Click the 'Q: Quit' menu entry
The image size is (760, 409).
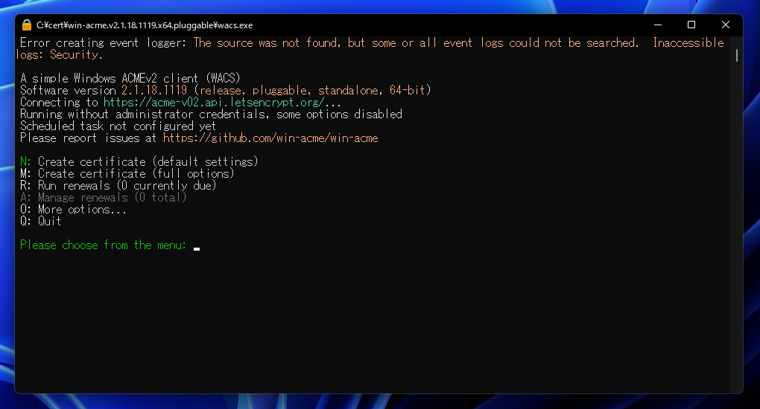(x=41, y=222)
